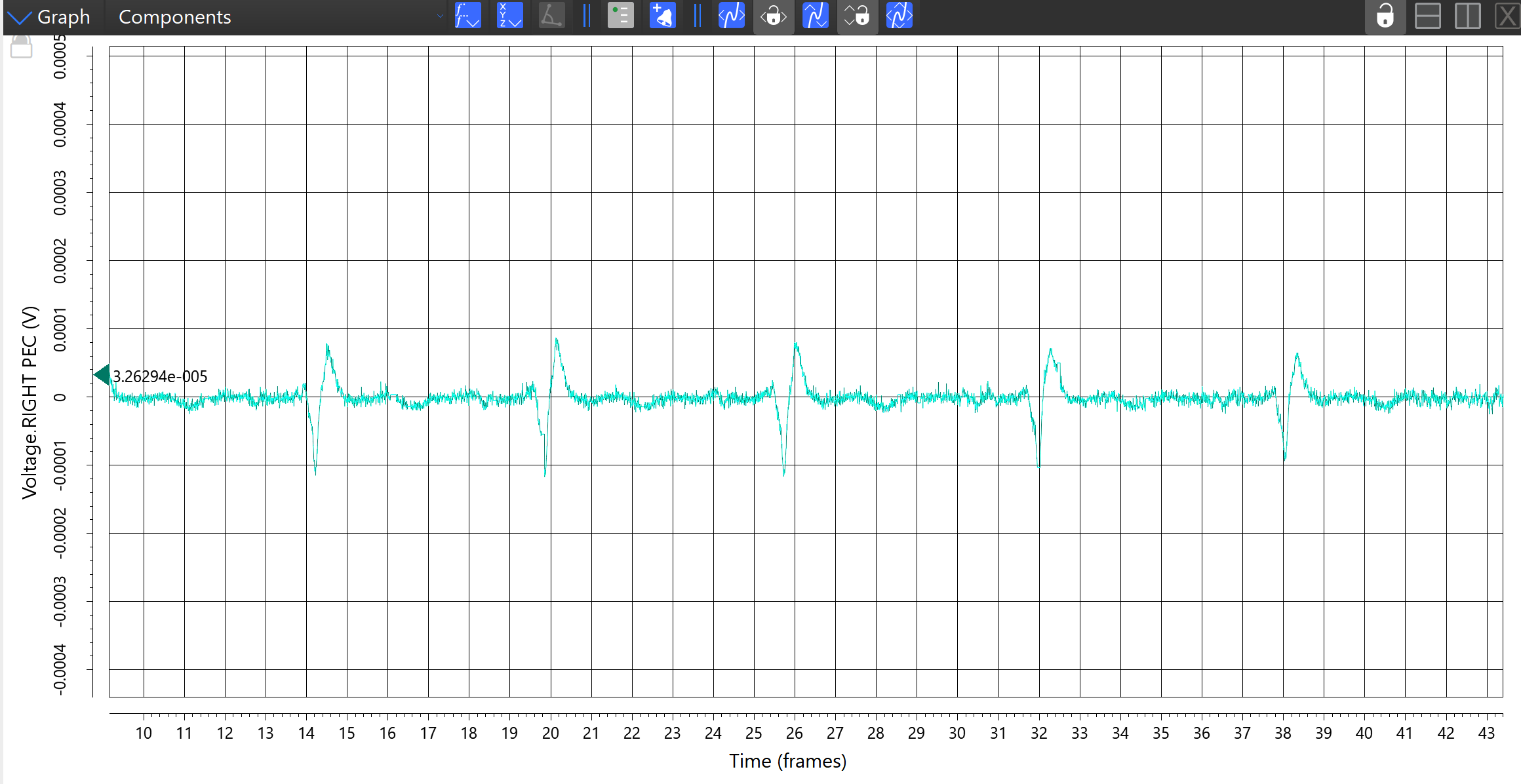Click the faded lock icon above Y axis

(22, 47)
